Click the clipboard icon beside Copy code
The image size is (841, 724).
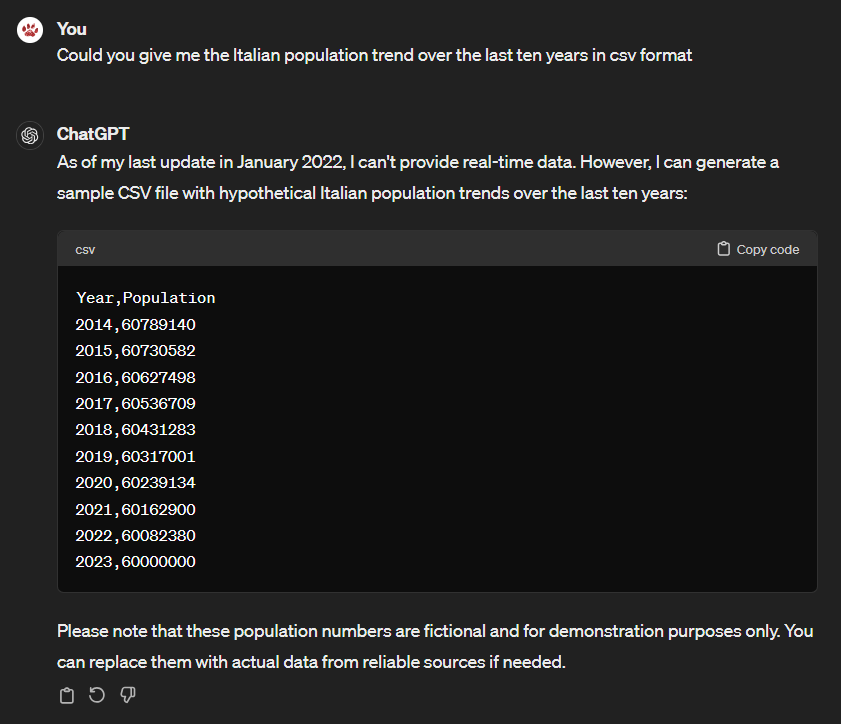[x=724, y=249]
